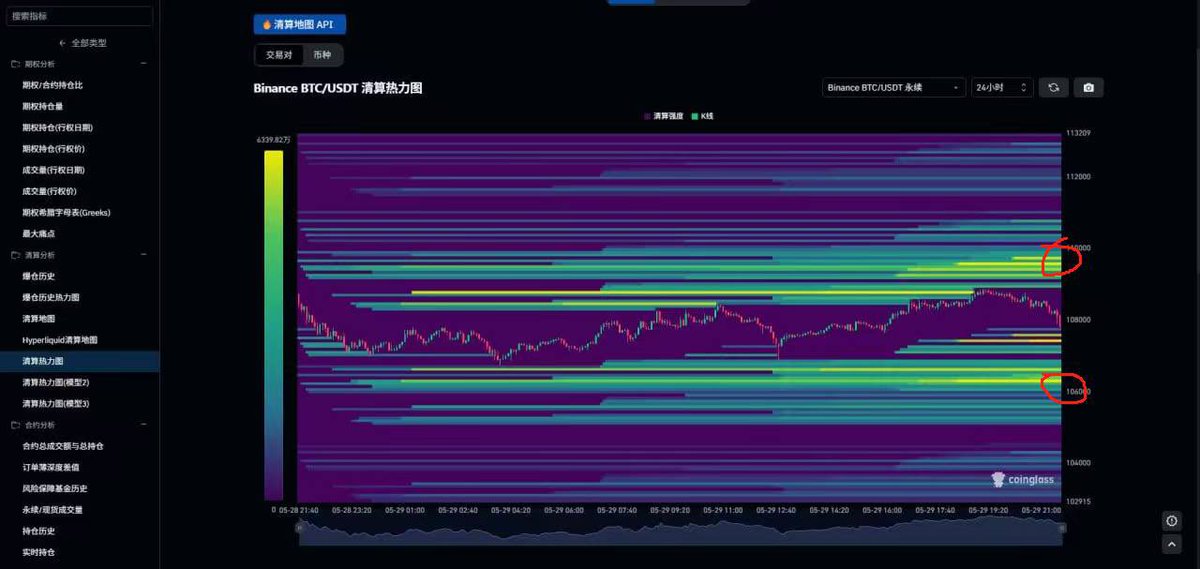Click 全部类型 back link
This screenshot has width=1200, height=569.
(x=89, y=43)
